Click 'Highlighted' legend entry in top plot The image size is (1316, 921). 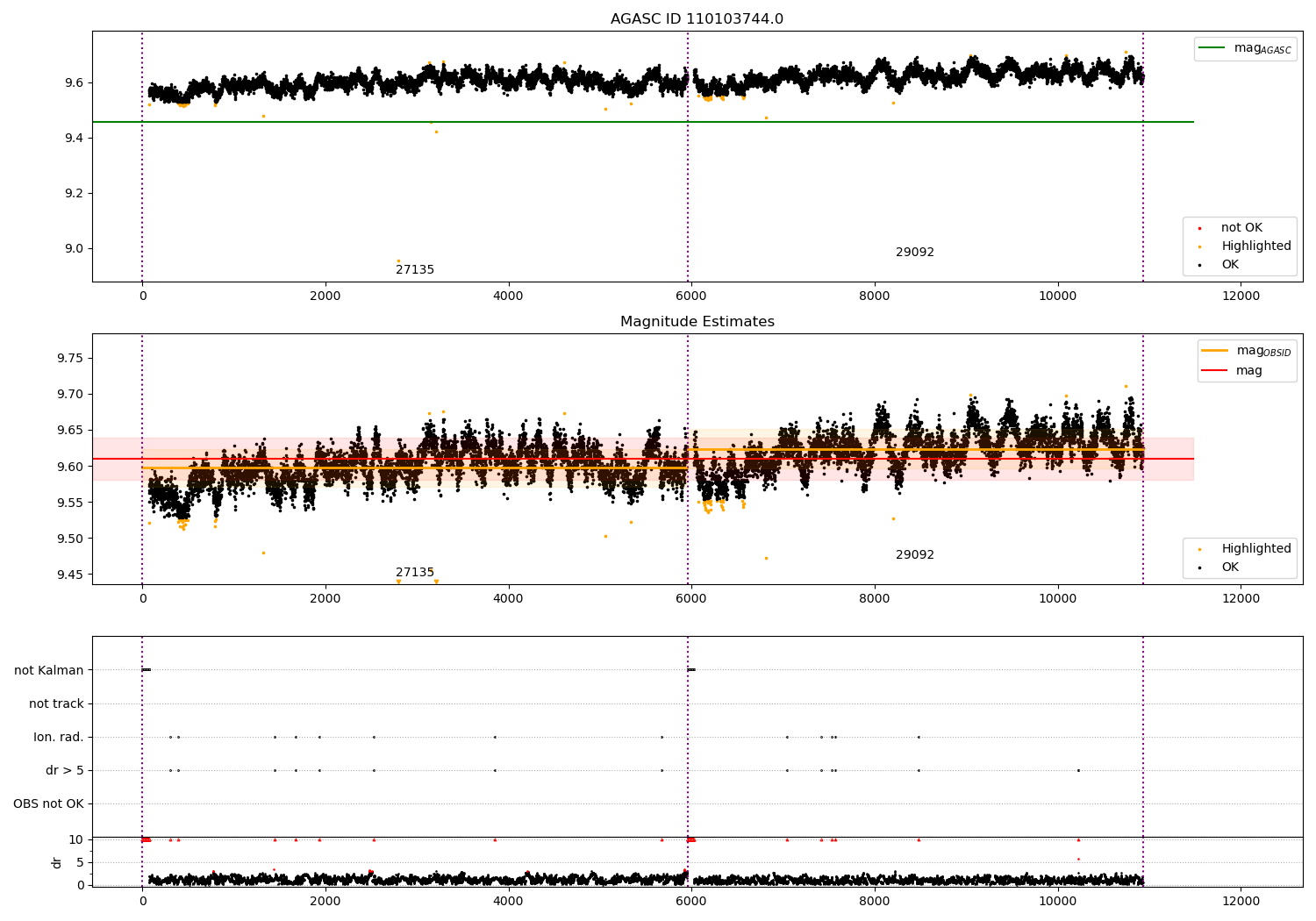[1244, 246]
